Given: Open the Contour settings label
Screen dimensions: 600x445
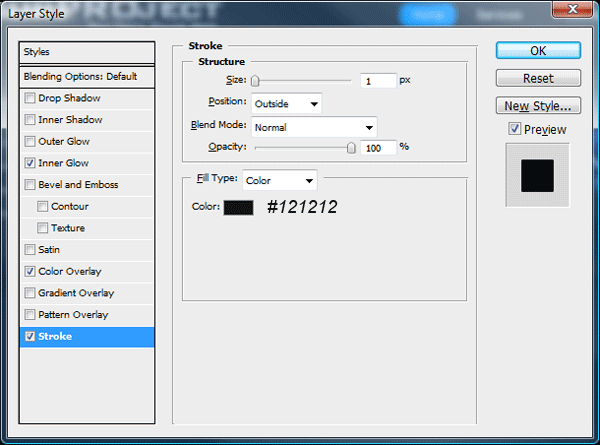Looking at the screenshot, I should click(70, 207).
